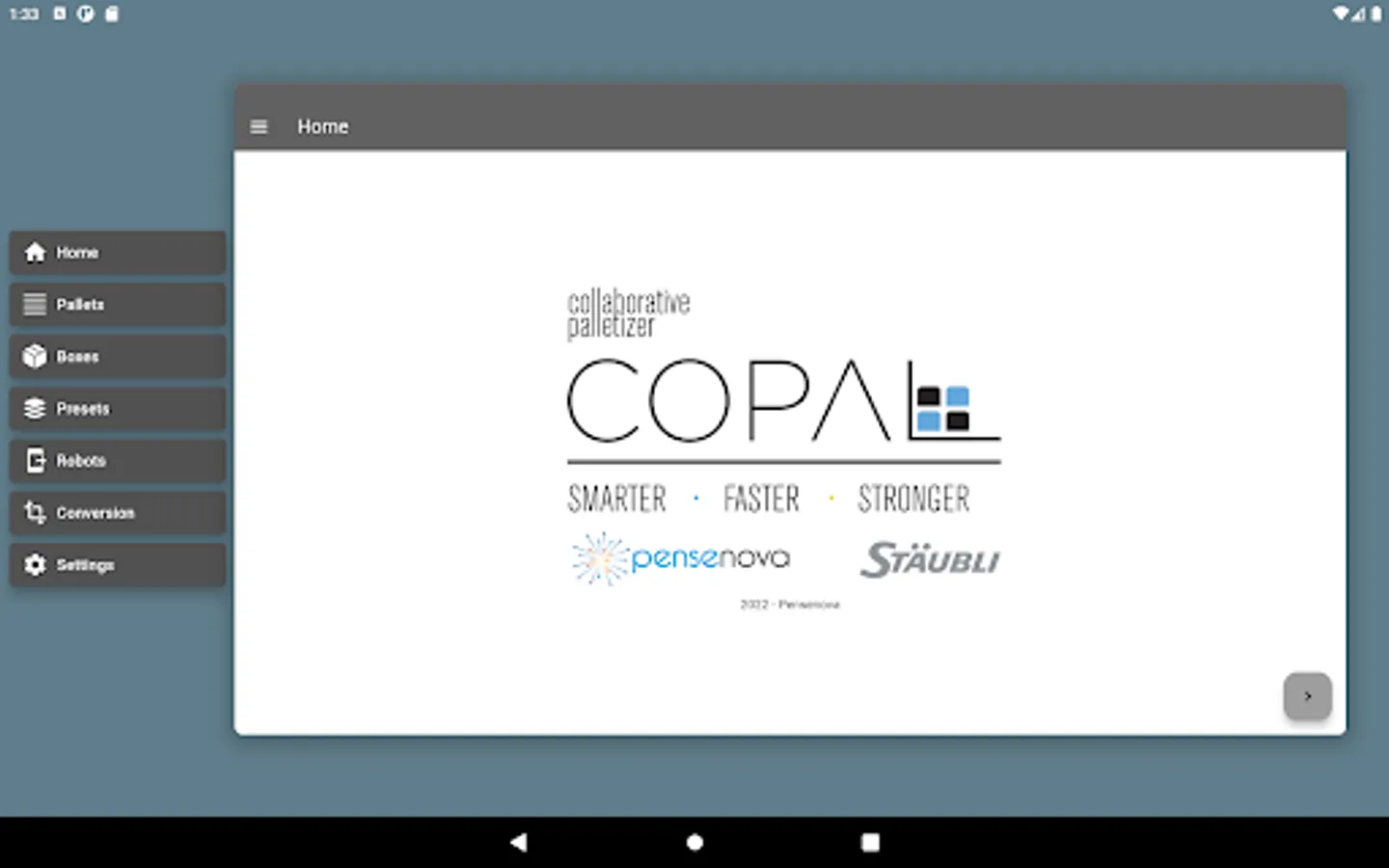The height and width of the screenshot is (868, 1389).
Task: Open the Pallets section
Action: 118,305
